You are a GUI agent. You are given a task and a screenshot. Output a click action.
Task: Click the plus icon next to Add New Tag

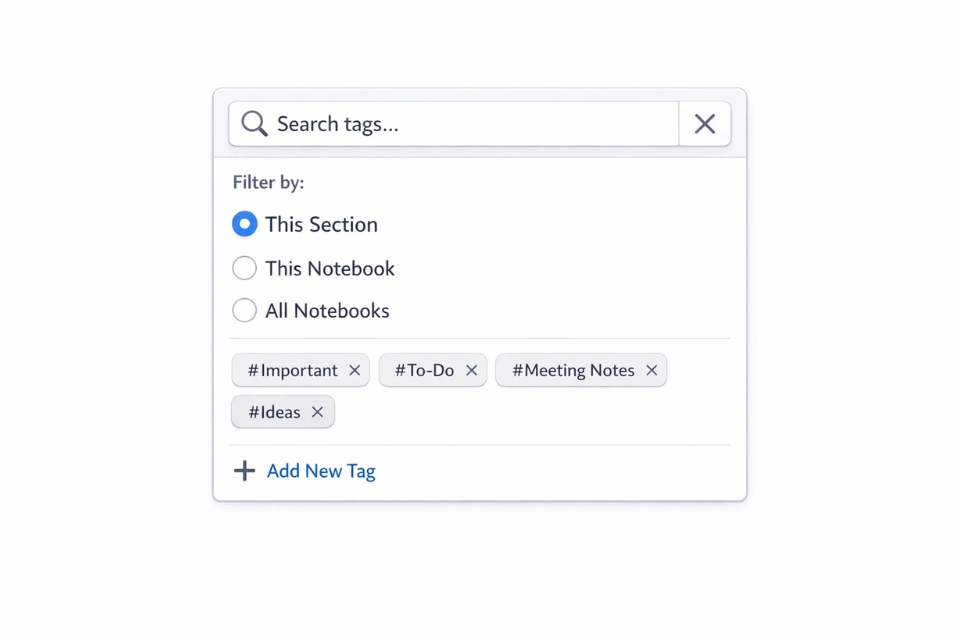coord(244,470)
